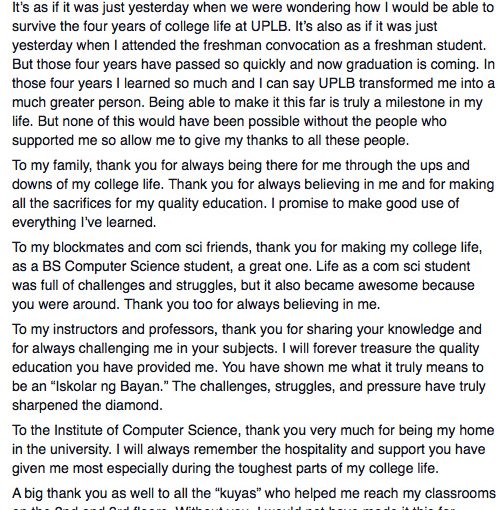
Task: Click the opening words "It's as if"
Action: 36,7
